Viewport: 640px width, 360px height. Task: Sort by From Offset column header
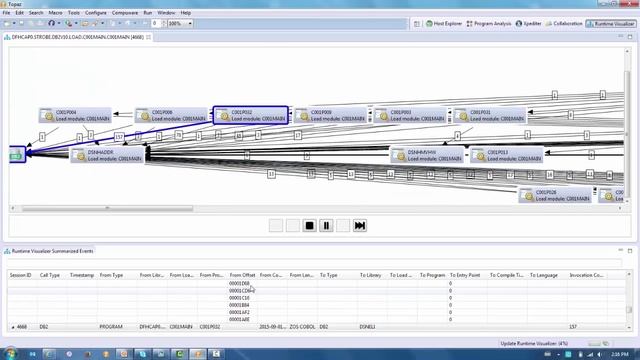pyautogui.click(x=242, y=275)
